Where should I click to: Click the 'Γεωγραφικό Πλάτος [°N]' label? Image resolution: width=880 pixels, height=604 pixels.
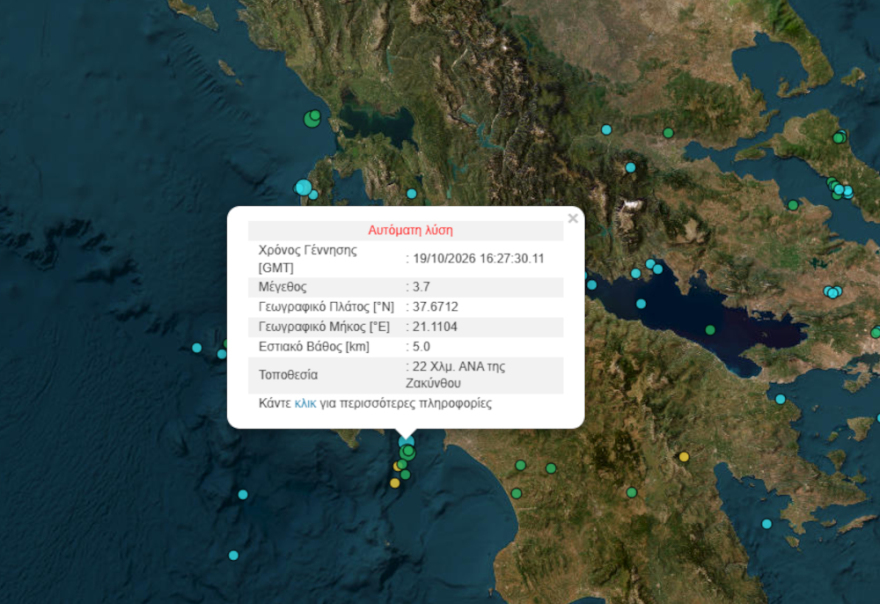pos(326,307)
